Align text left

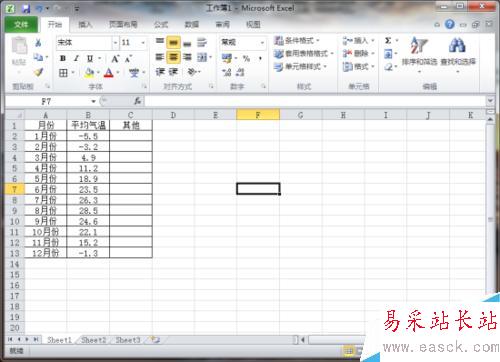(160, 57)
